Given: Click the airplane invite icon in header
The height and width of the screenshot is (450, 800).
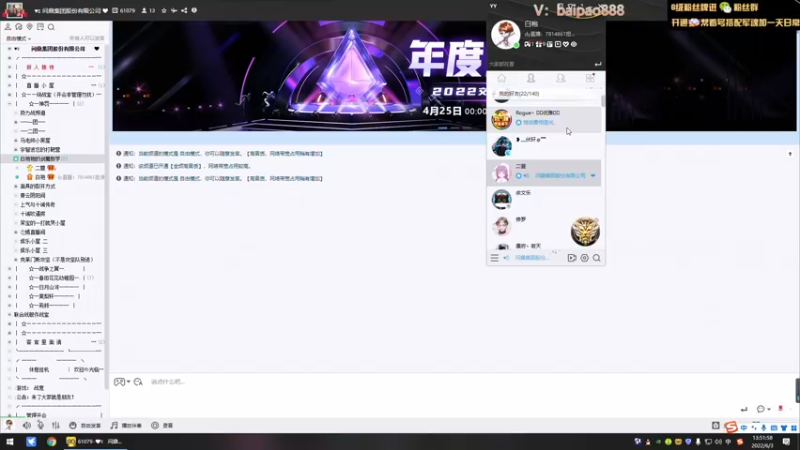Looking at the screenshot, I should coord(174,10).
